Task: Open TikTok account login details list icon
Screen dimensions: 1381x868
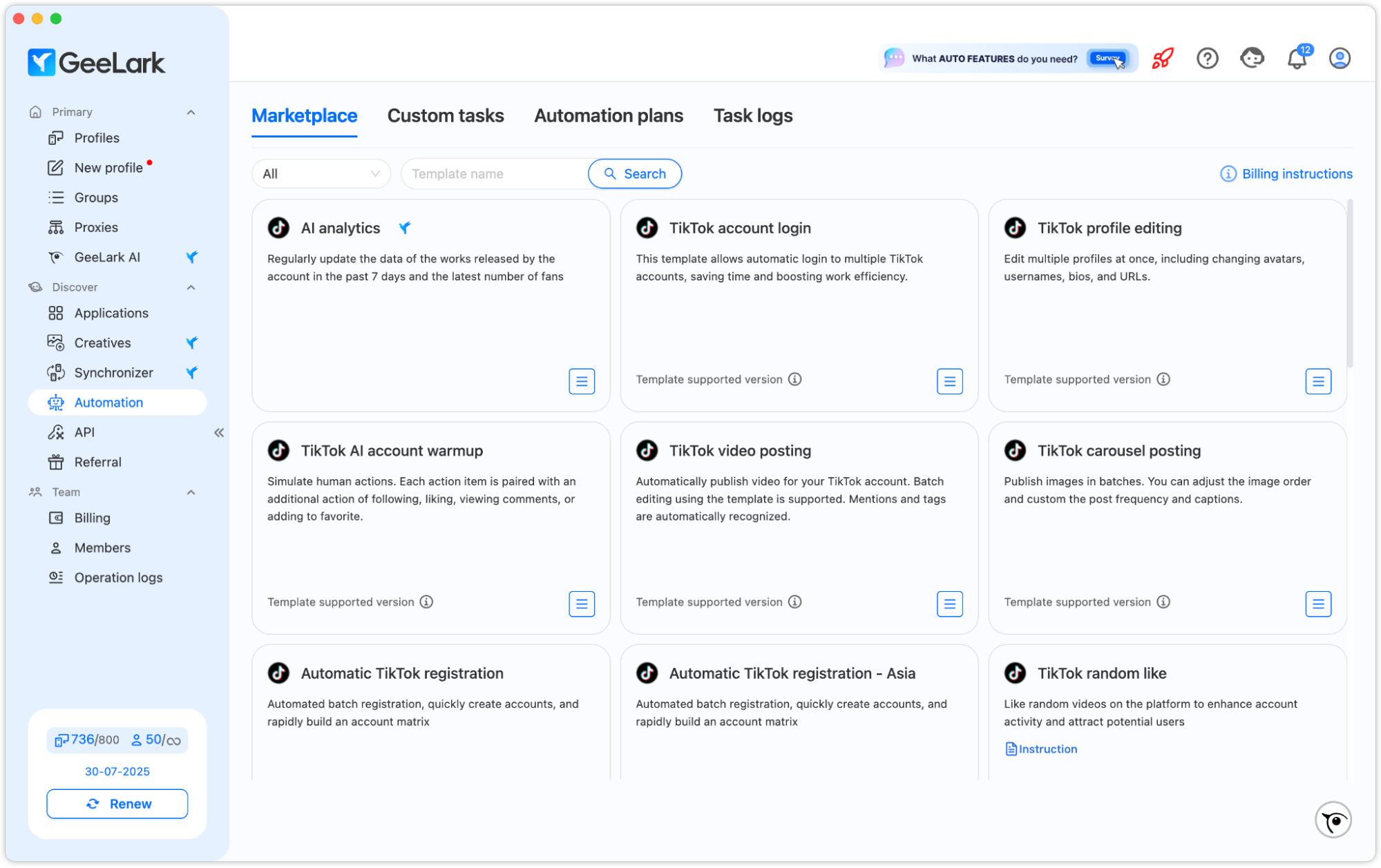Action: [950, 381]
